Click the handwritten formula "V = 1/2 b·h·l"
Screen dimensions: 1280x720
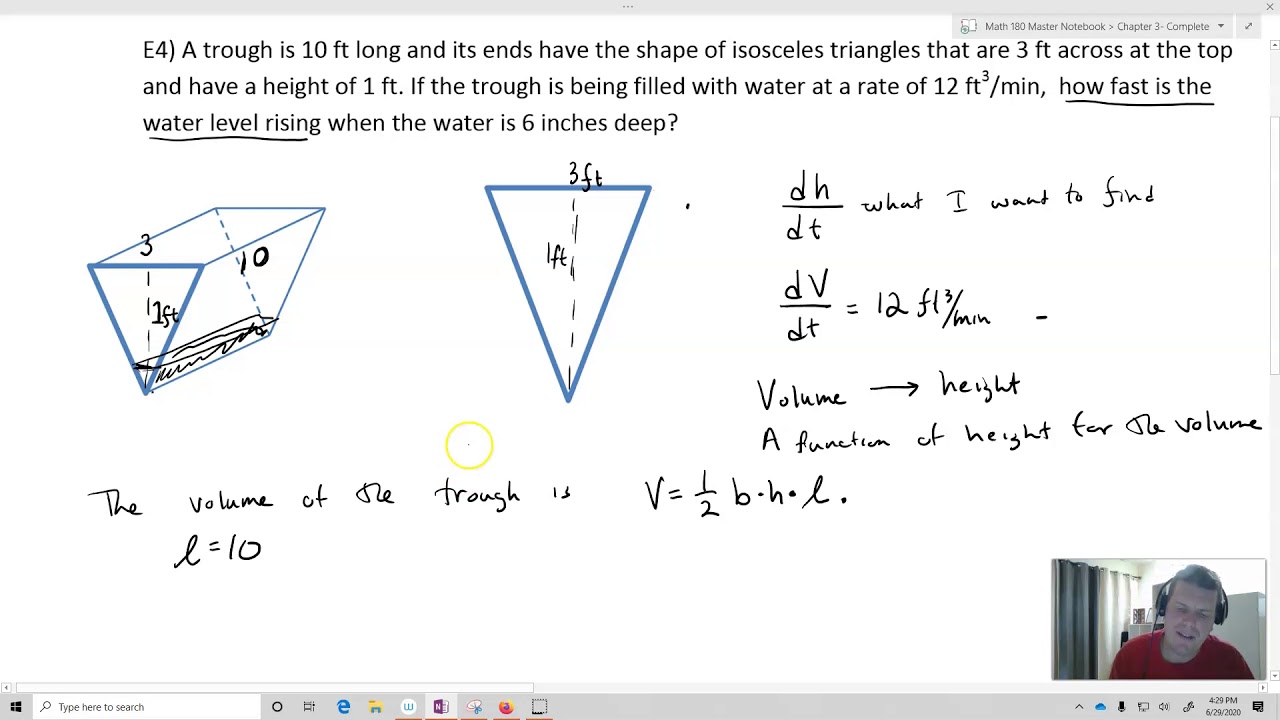click(x=745, y=494)
